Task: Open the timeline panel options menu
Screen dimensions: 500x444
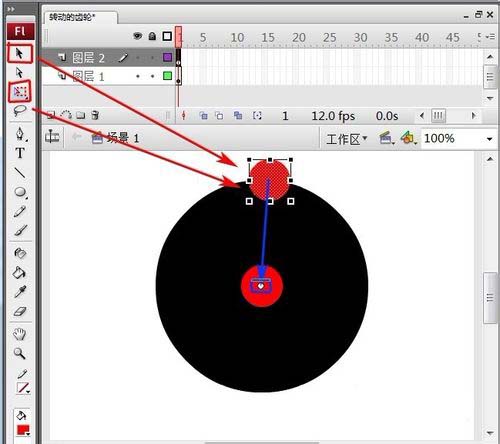Action: (x=490, y=36)
